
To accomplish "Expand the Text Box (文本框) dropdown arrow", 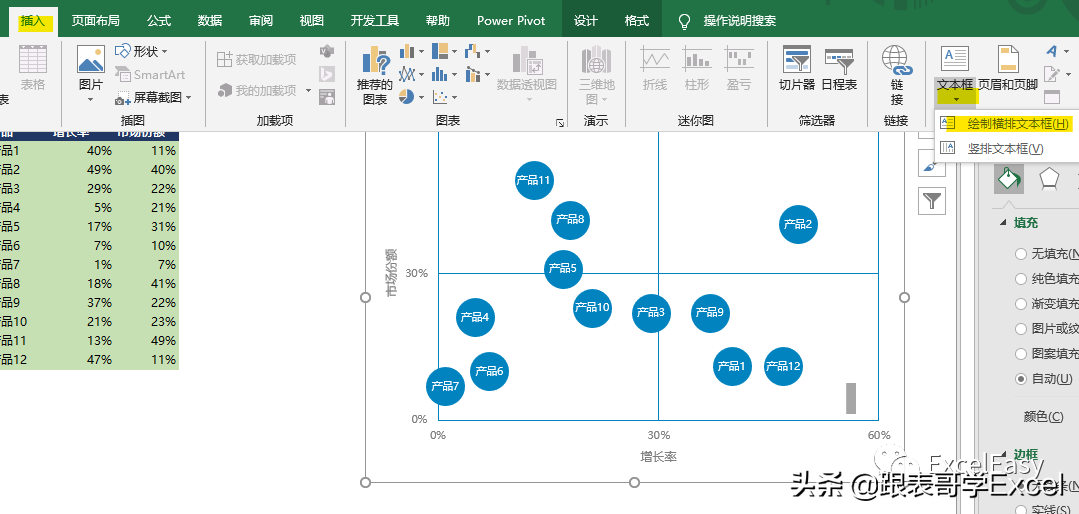I will click(x=956, y=100).
